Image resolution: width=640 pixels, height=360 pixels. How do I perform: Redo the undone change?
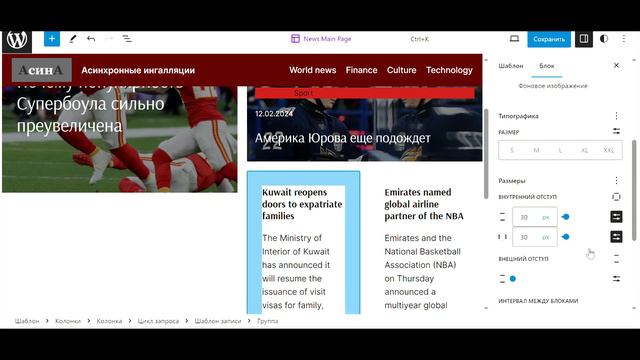click(x=109, y=39)
